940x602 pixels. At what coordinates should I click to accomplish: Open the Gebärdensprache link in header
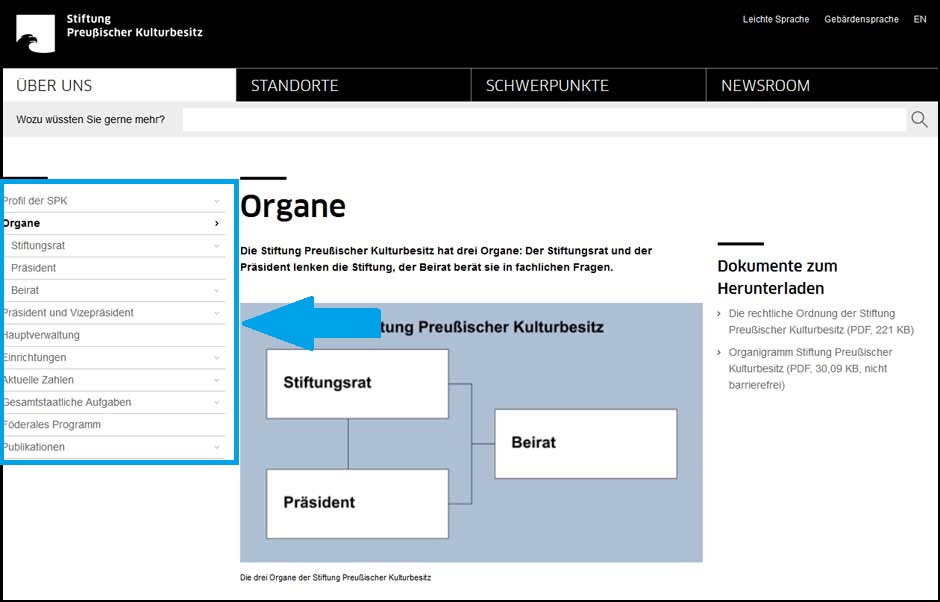tap(861, 19)
